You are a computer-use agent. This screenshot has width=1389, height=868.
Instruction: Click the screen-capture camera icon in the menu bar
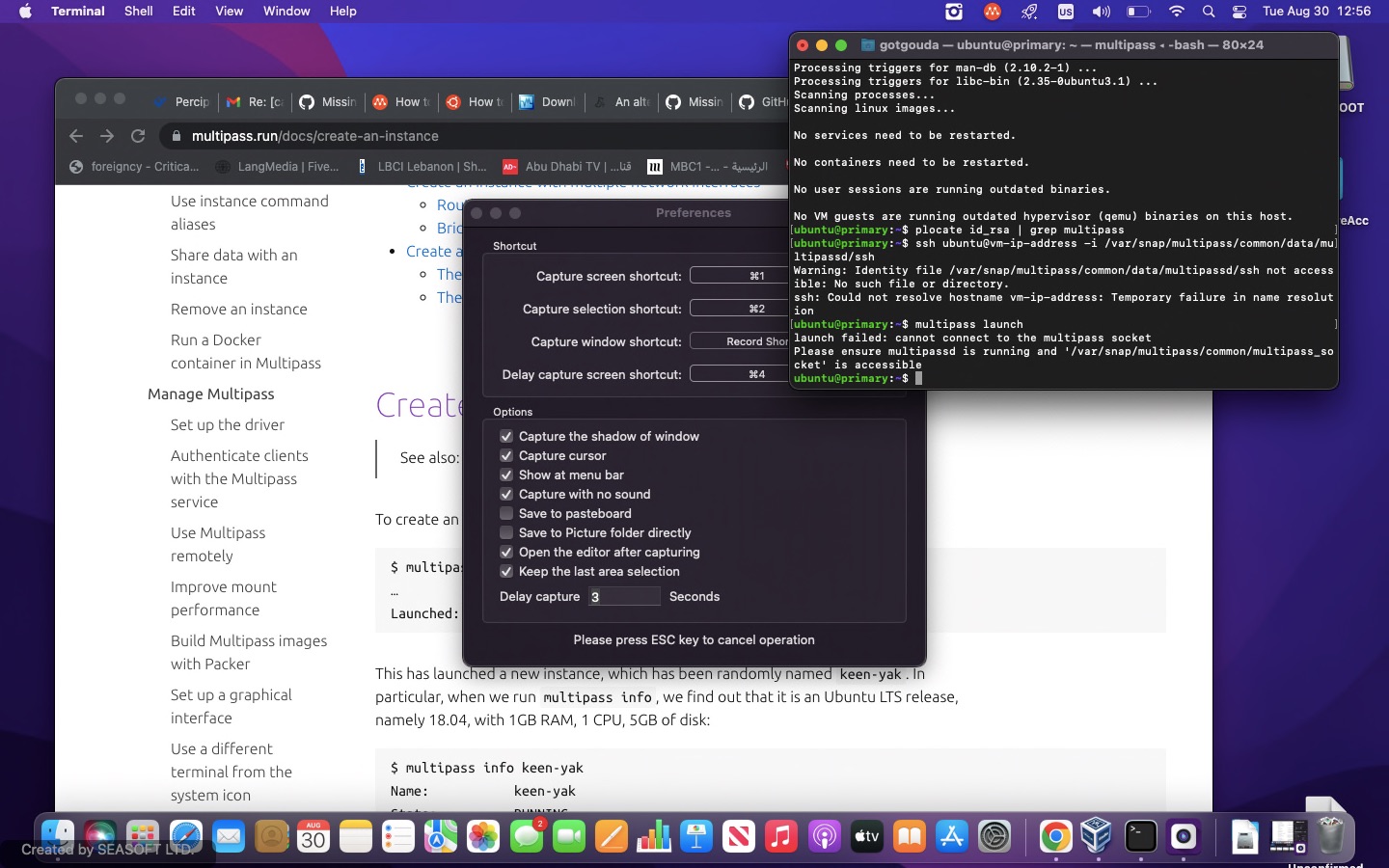pos(955,12)
